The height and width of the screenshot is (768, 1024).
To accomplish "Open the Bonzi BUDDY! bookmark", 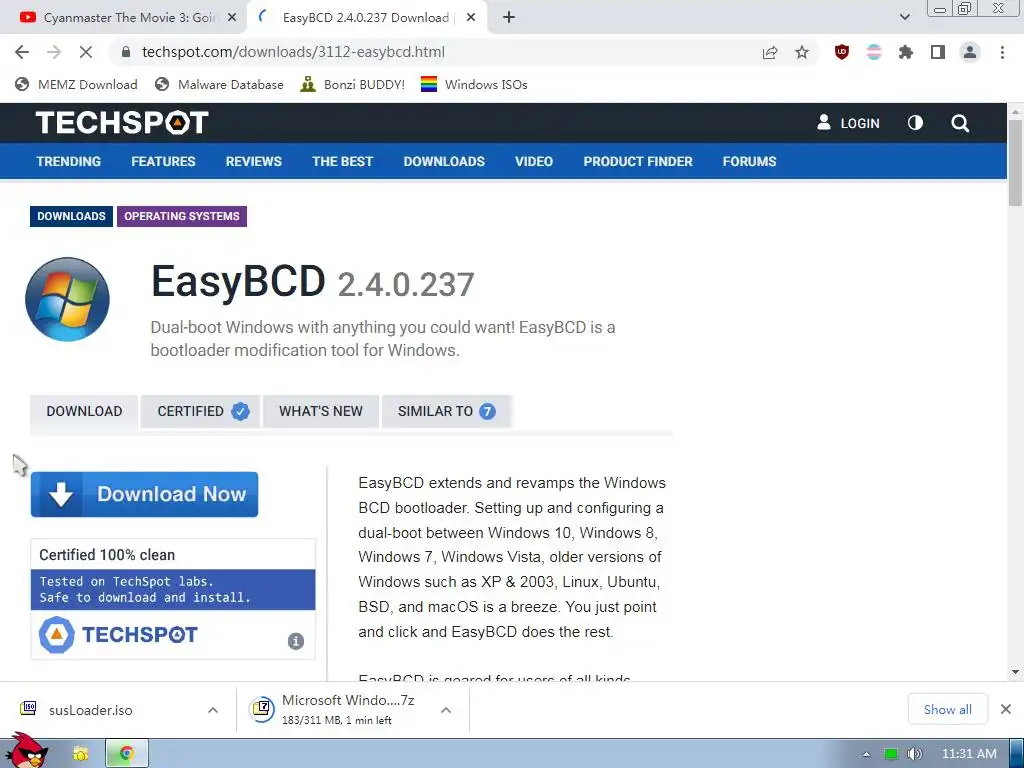I will click(353, 84).
